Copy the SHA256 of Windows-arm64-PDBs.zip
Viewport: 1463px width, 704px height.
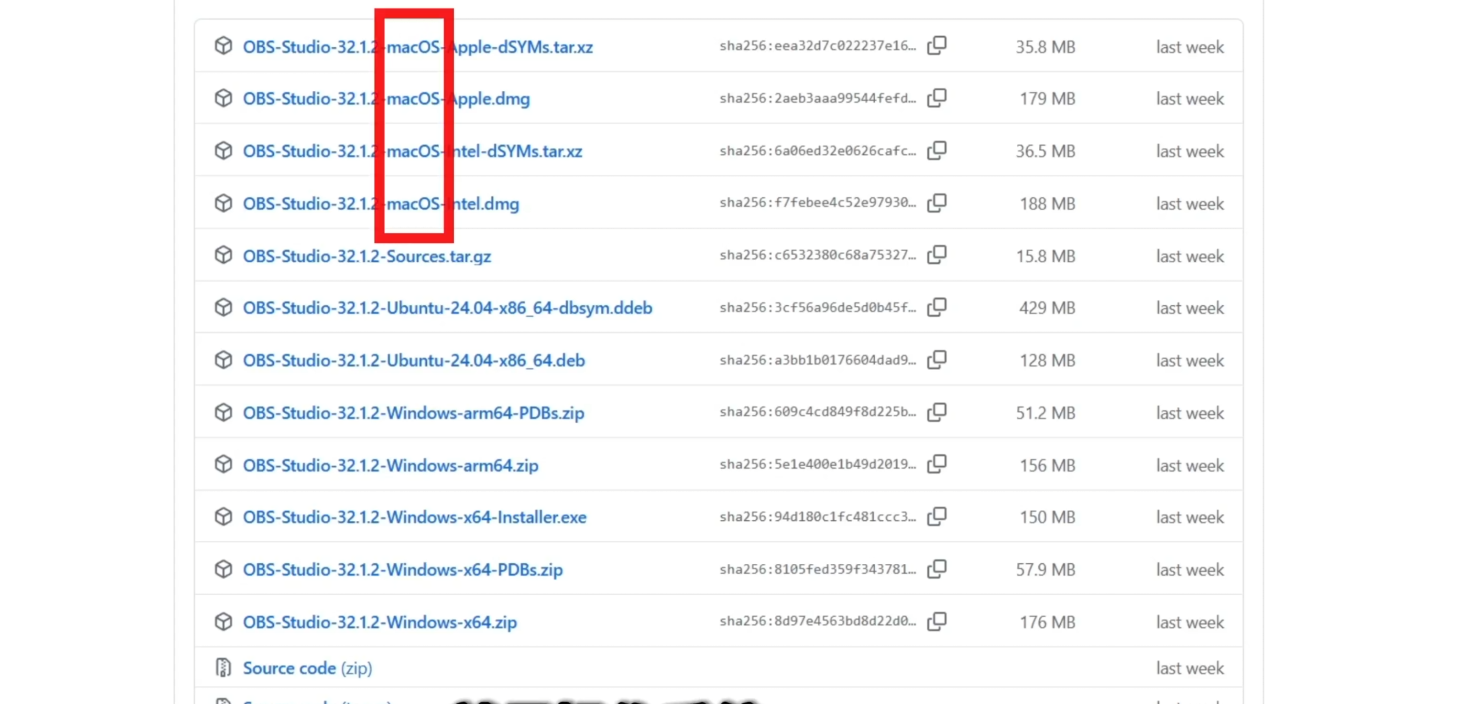937,412
